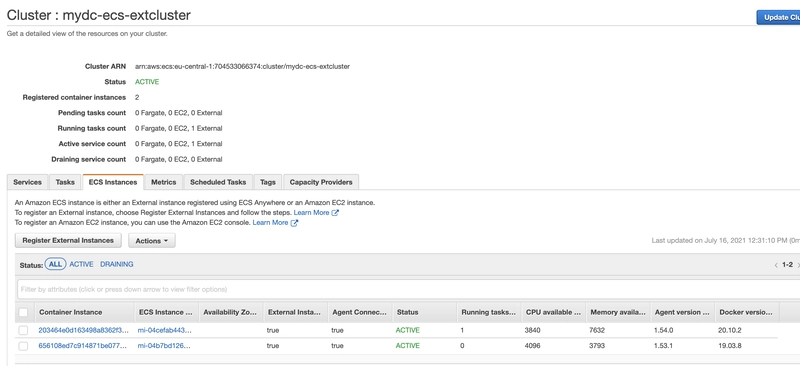Viewport: 800px width, 366px height.
Task: Click the Cluster : mydc-ecs-extcluster heading
Action: click(x=98, y=15)
